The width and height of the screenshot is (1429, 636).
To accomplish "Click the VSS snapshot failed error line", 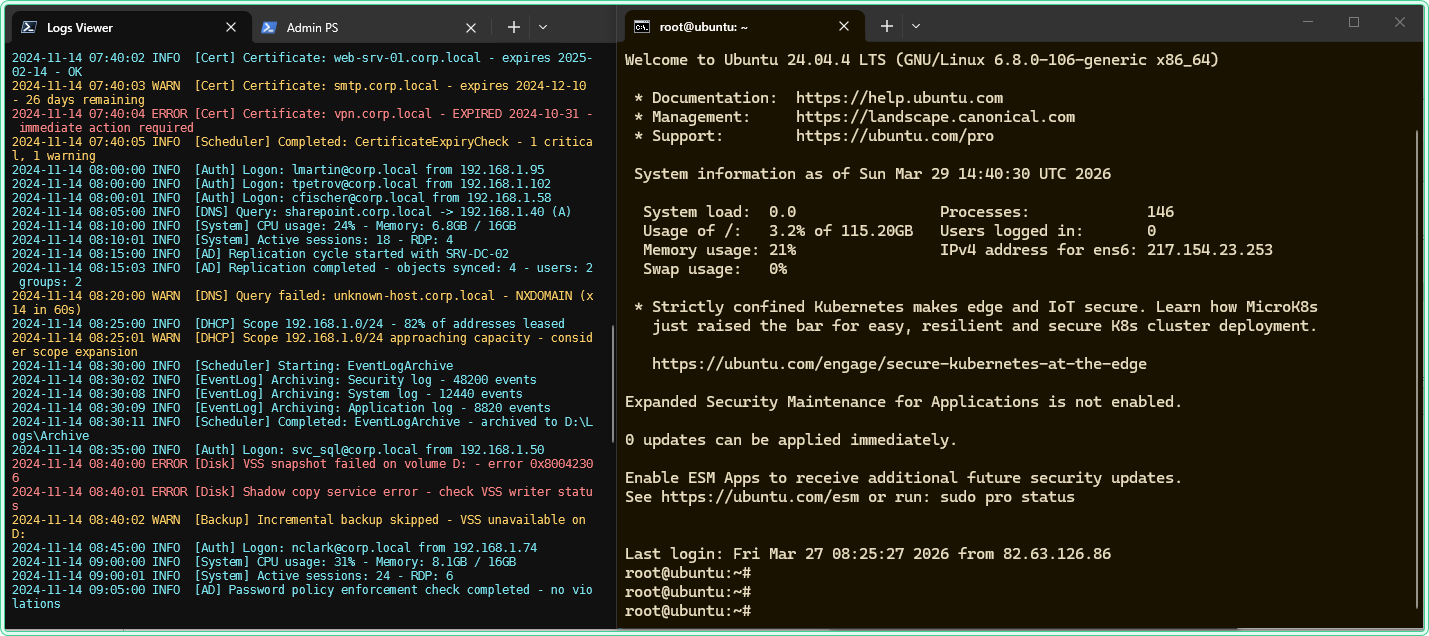I will (x=302, y=471).
